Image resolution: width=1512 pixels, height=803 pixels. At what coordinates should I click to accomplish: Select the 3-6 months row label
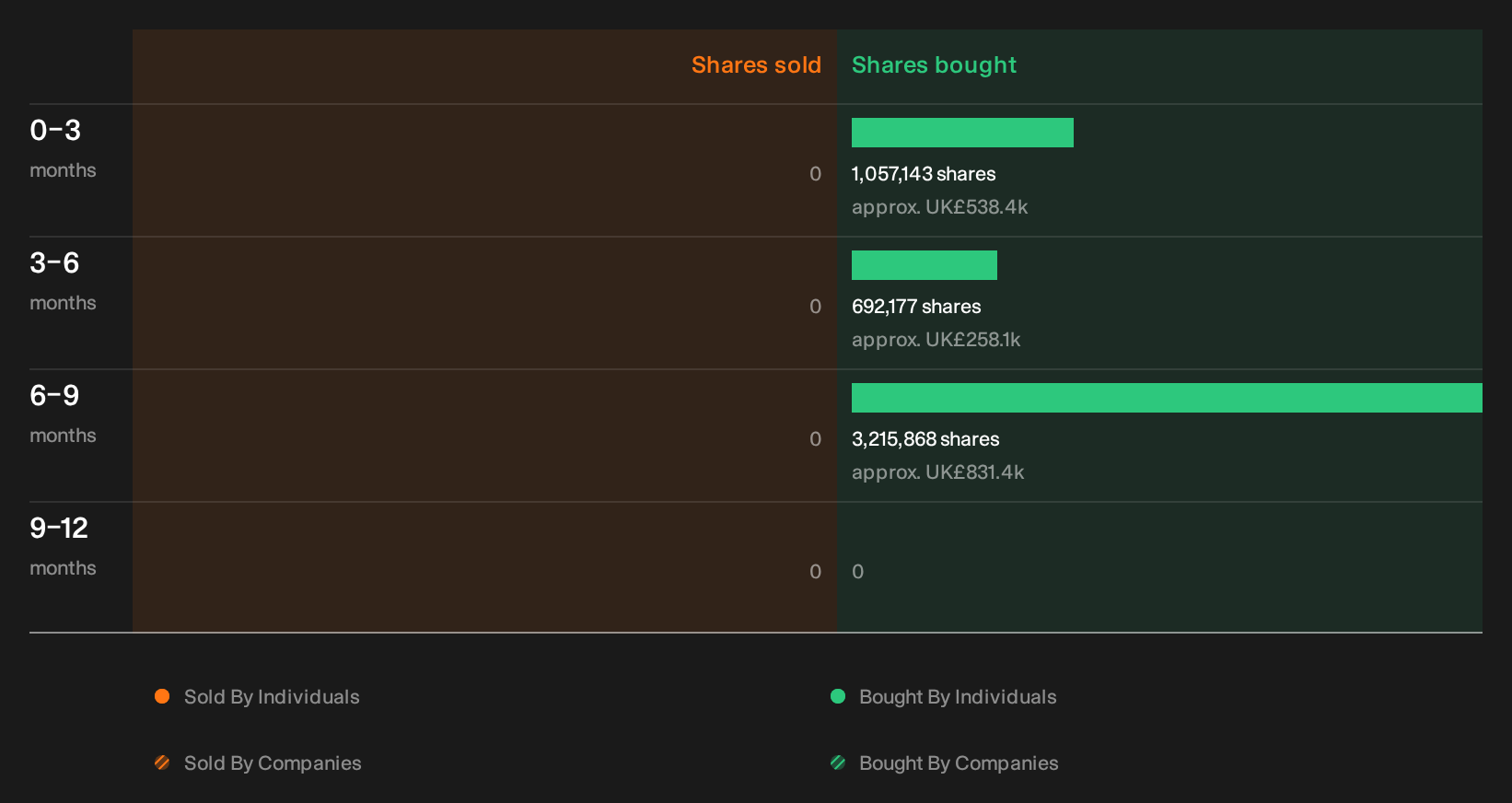[x=63, y=280]
